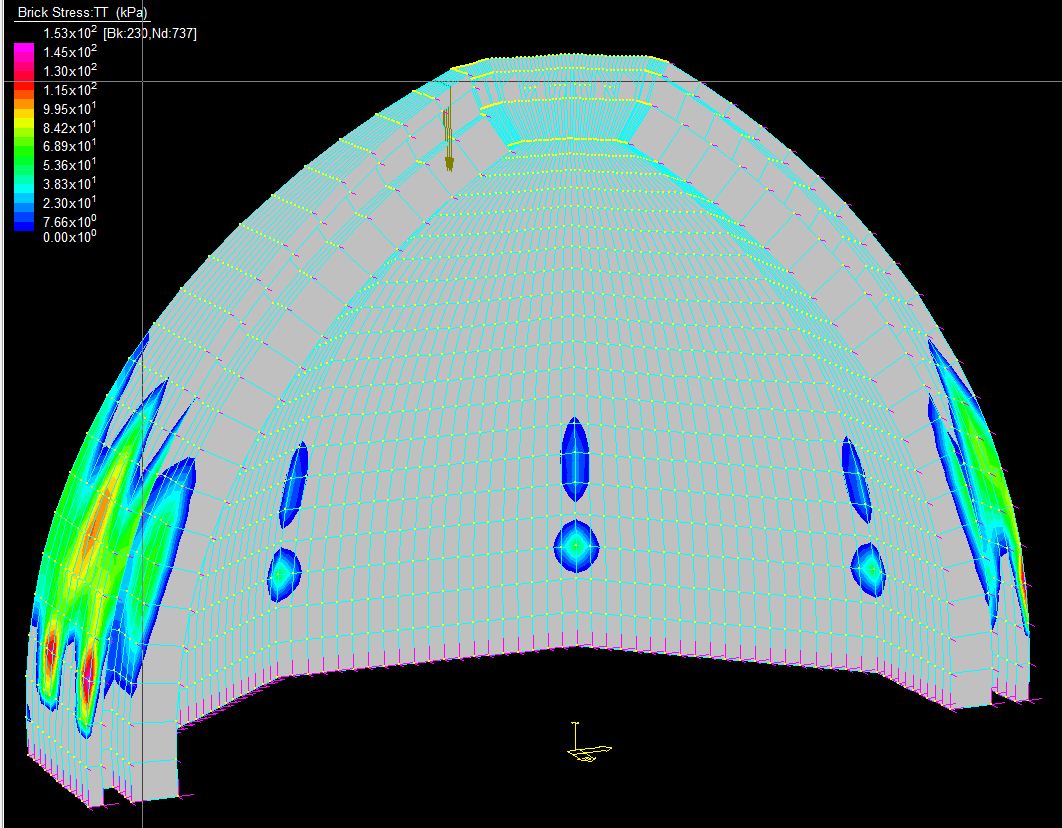This screenshot has width=1062, height=828.
Task: Click the dark blue swatch at legend bottom
Action: coord(24,226)
